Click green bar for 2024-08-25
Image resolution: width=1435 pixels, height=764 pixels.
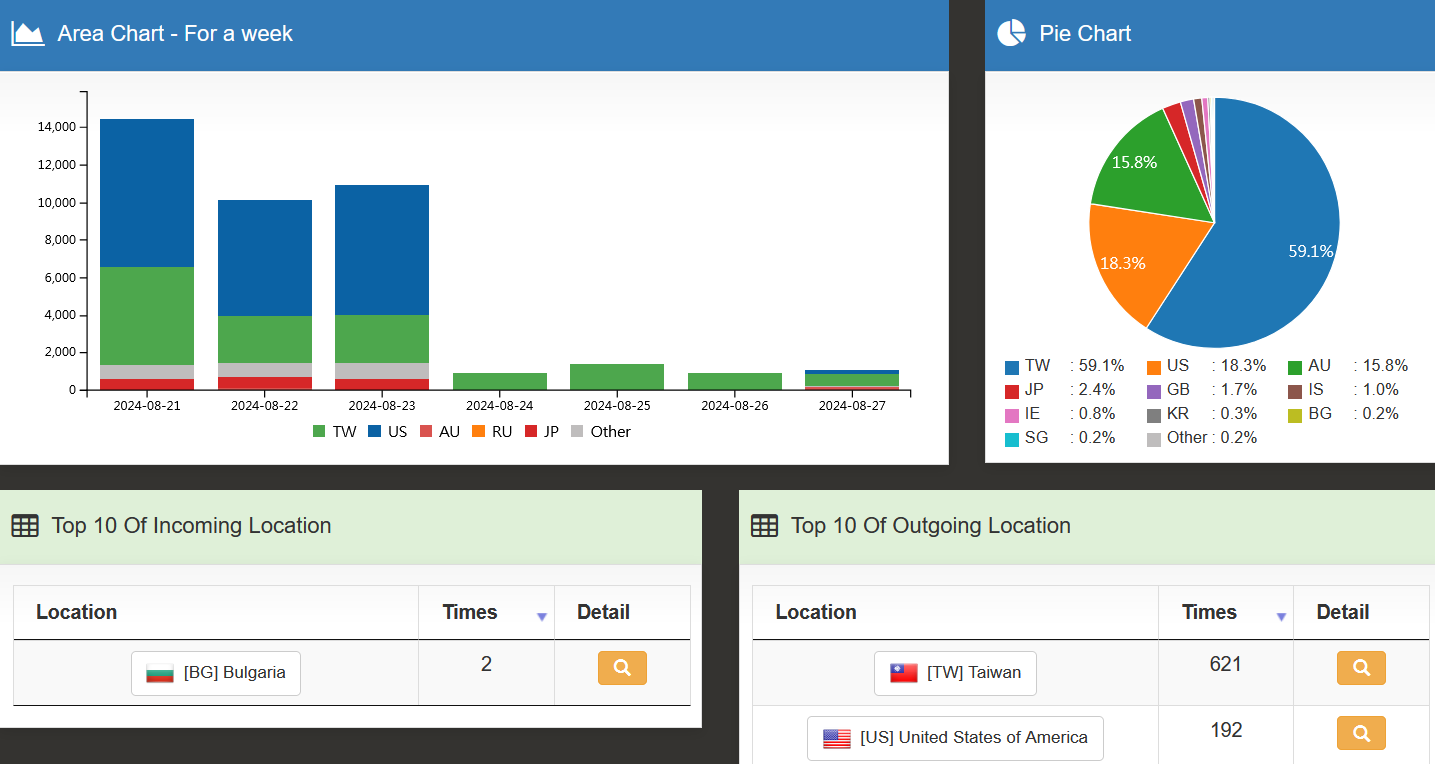617,377
